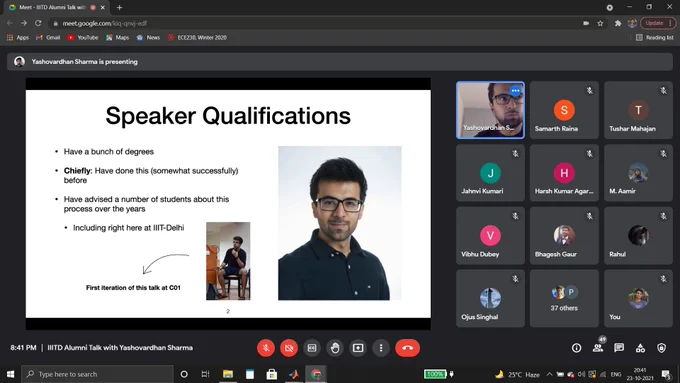Show everyone participants panel

(598, 348)
